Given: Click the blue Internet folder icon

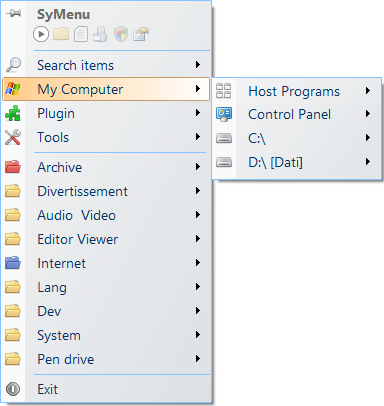Looking at the screenshot, I should [x=13, y=263].
